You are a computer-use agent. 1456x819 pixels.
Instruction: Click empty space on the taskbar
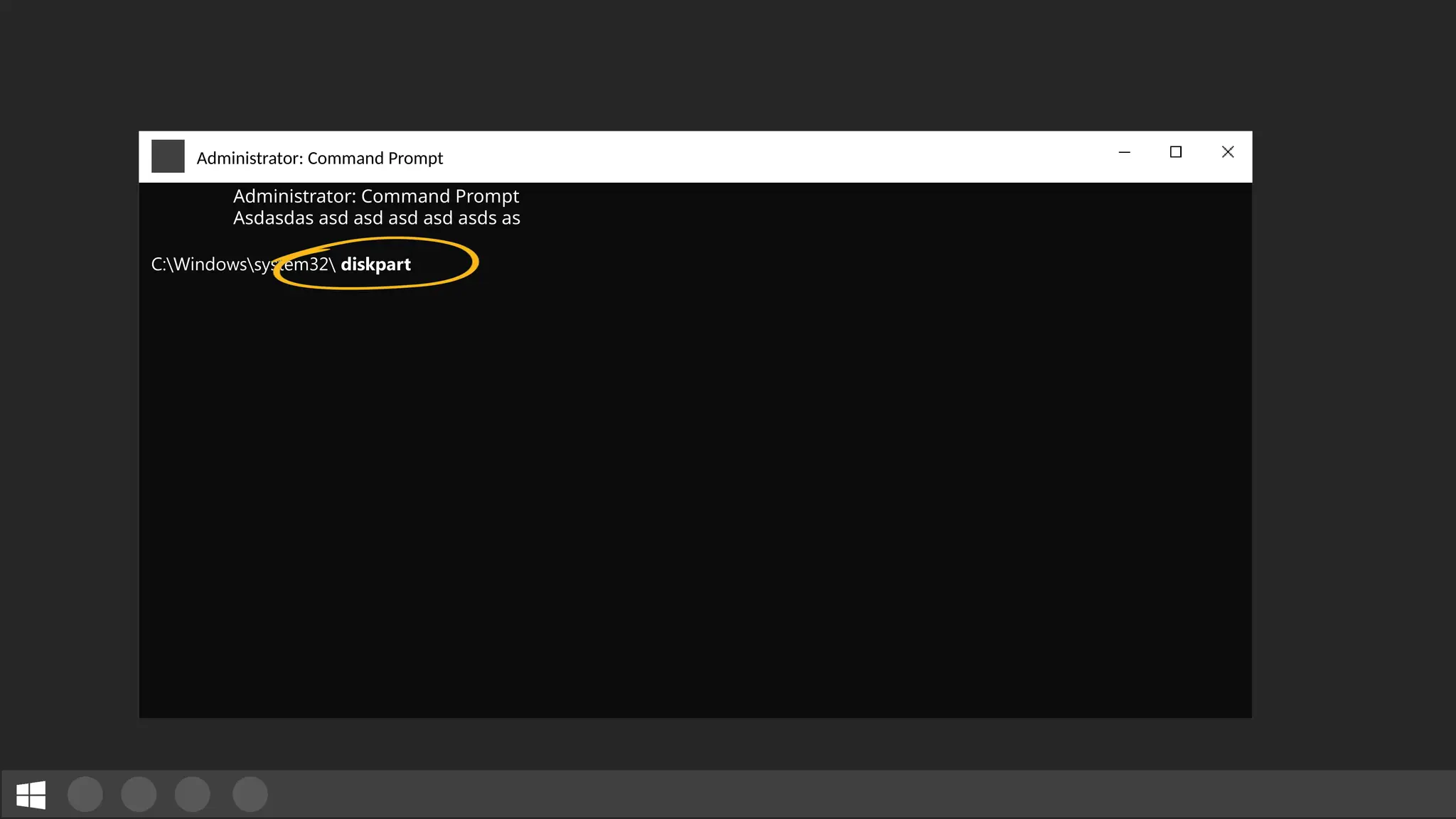click(x=853, y=794)
